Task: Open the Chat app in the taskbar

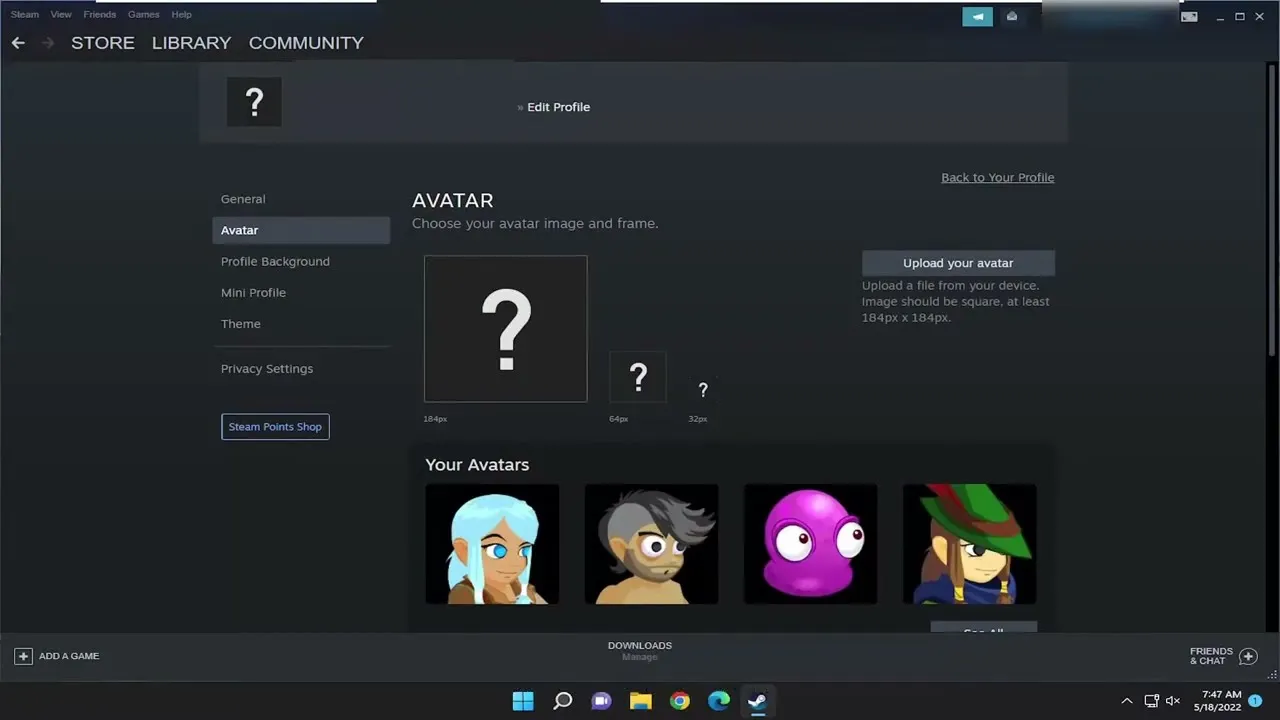Action: [601, 701]
